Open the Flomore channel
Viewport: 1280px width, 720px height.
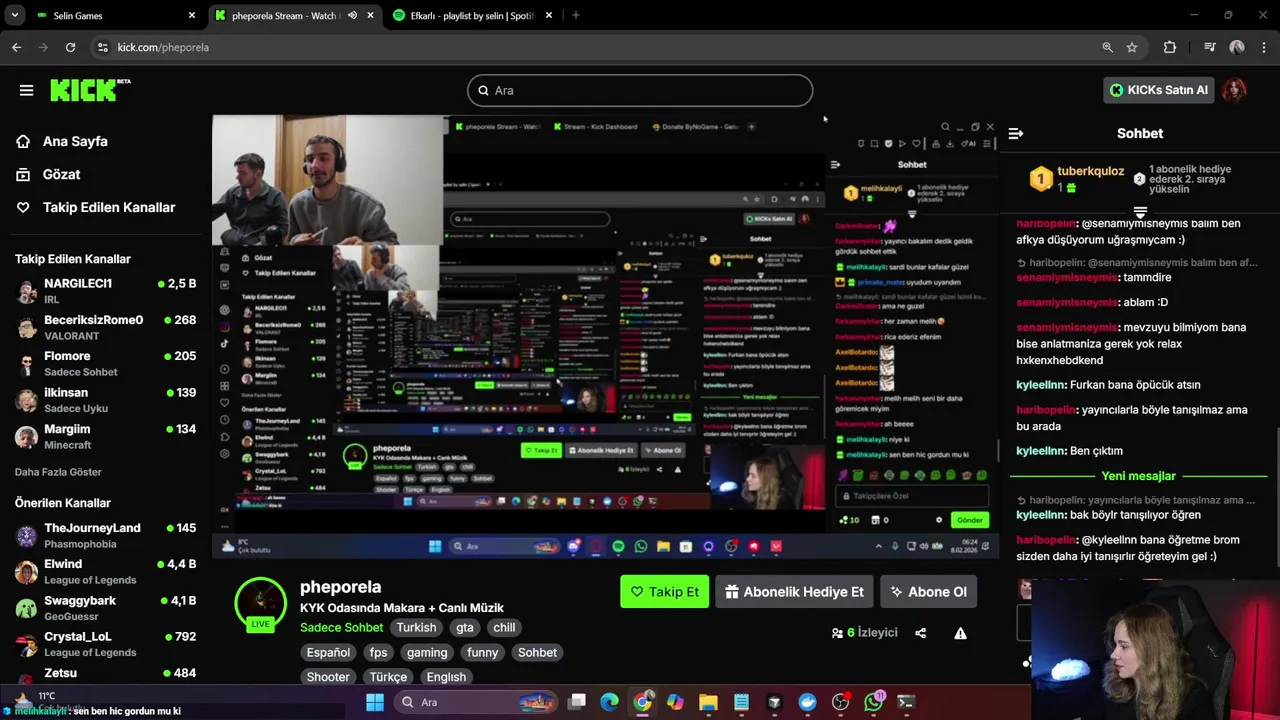tap(106, 363)
